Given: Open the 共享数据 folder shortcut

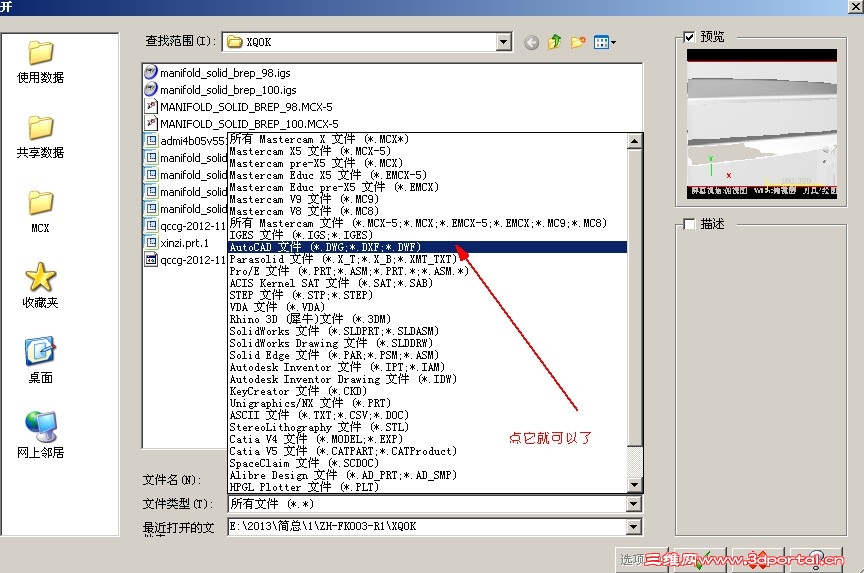Looking at the screenshot, I should click(x=41, y=137).
